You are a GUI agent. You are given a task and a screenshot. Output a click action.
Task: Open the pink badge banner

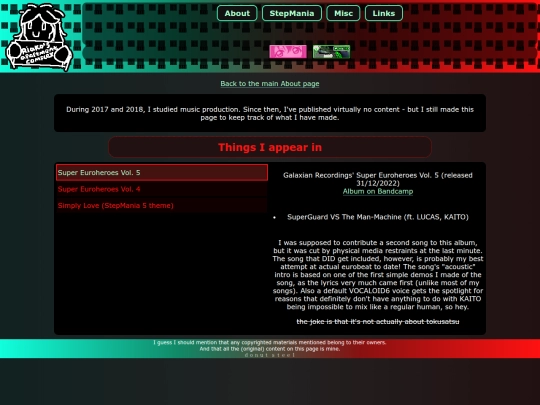coord(288,52)
